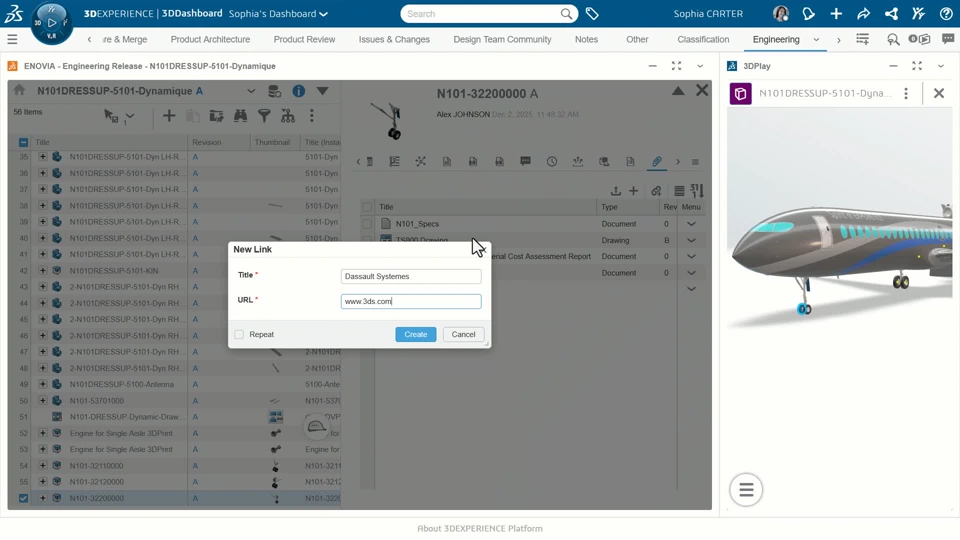Click the home icon in ENOVIA widget
Image resolution: width=960 pixels, height=540 pixels.
pos(20,91)
